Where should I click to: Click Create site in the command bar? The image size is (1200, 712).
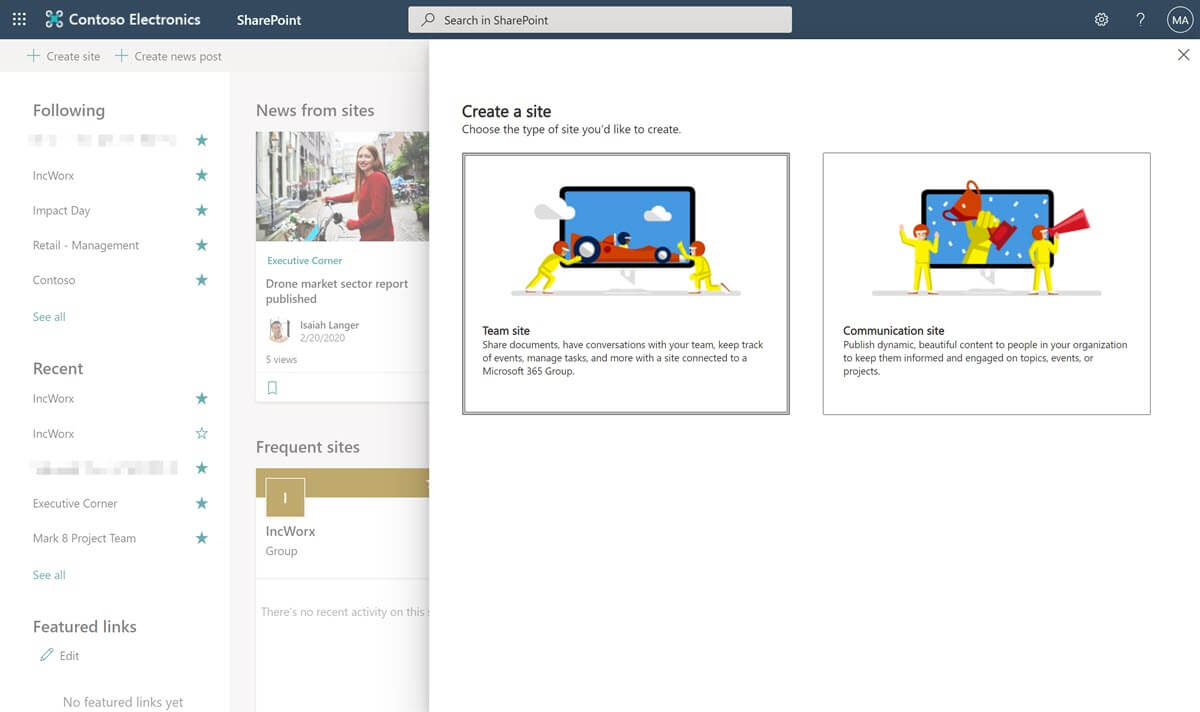tap(64, 56)
